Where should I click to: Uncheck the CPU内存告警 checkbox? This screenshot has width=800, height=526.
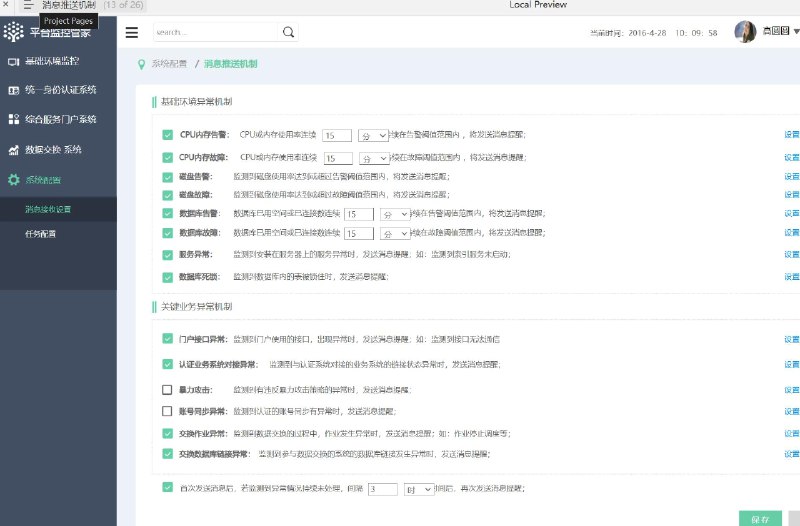click(x=167, y=135)
